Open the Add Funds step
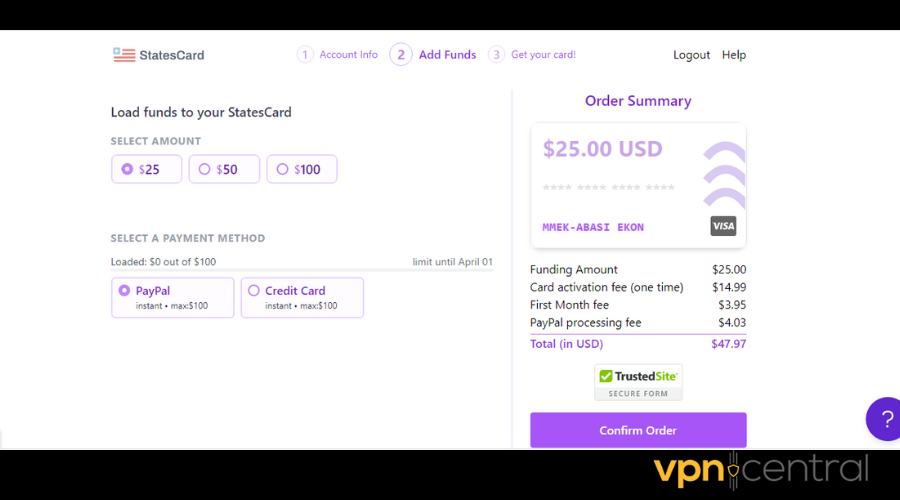The height and width of the screenshot is (500, 900). (x=447, y=55)
